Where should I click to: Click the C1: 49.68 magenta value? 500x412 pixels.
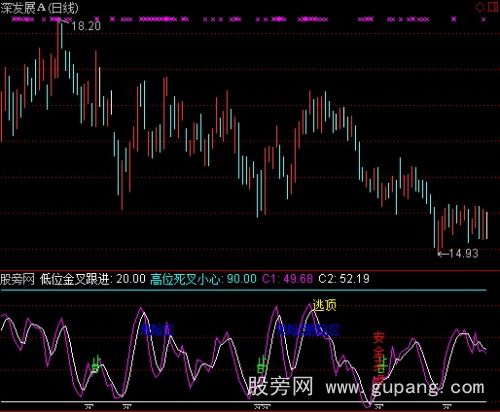pos(288,279)
